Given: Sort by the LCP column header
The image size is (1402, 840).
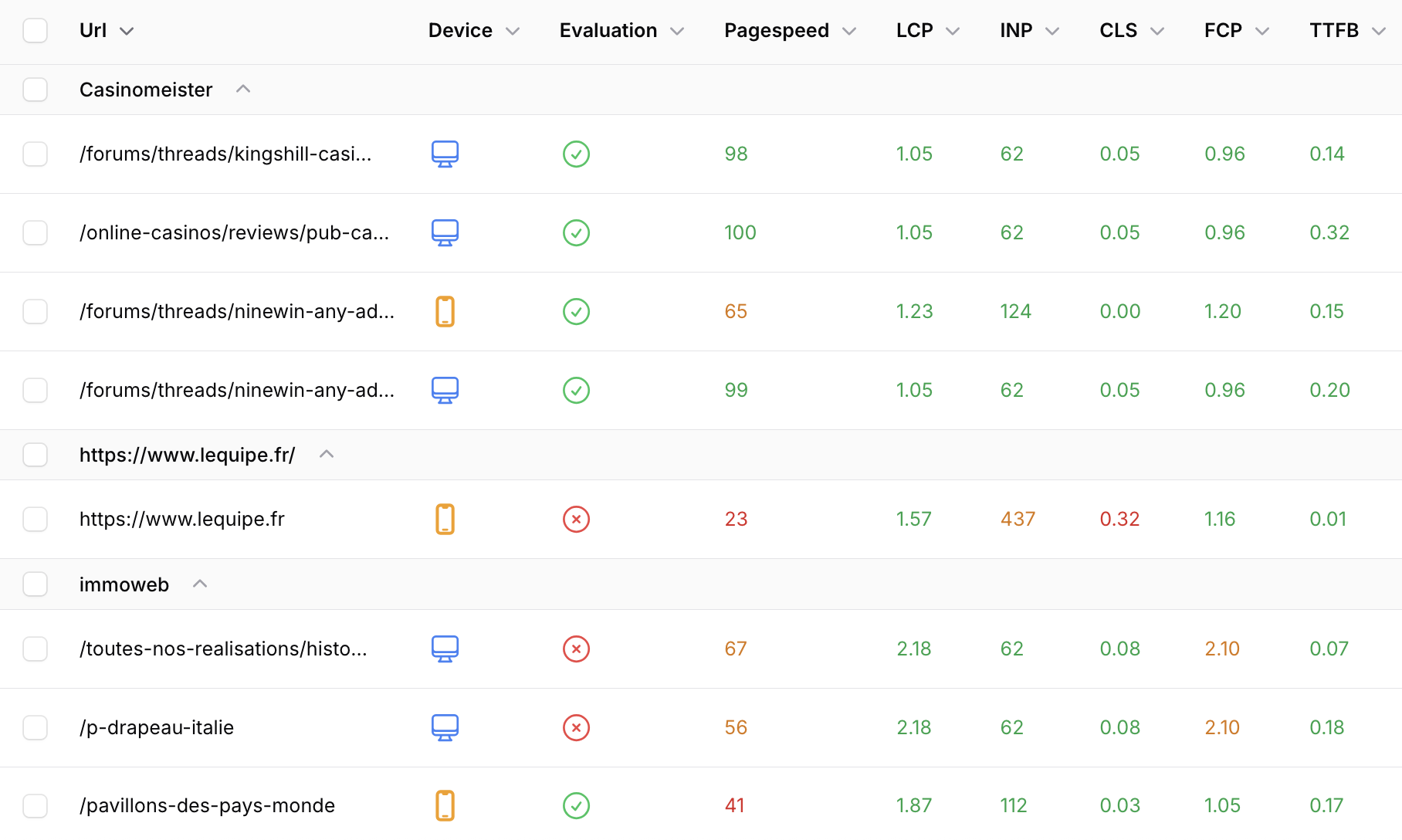Looking at the screenshot, I should 914,30.
